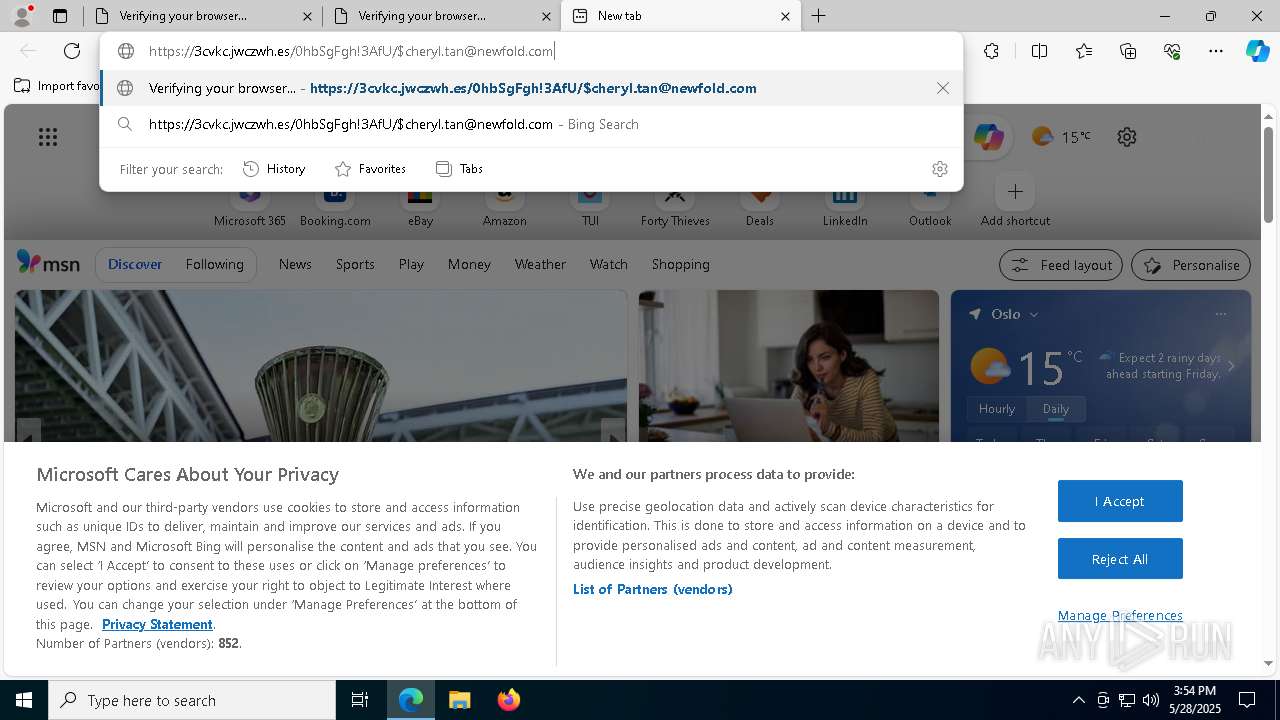Screen dimensions: 1280x720
Task: Open LinkedIn shortcut tile
Action: 845,208
